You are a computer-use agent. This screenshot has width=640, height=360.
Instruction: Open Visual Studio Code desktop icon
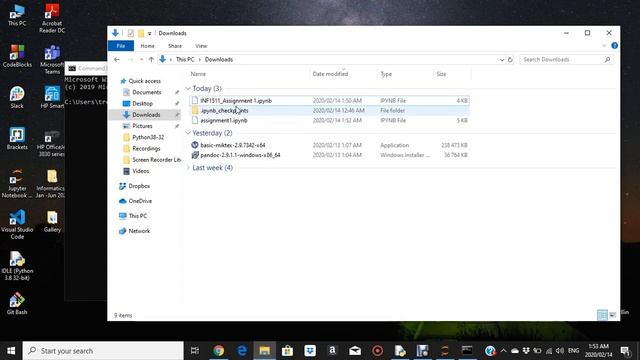point(17,224)
